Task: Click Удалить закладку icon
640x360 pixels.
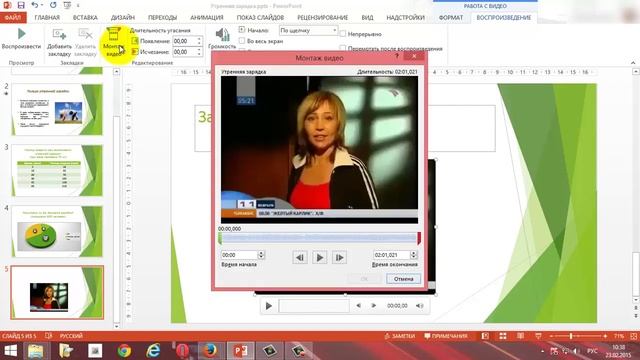Action: (x=85, y=34)
